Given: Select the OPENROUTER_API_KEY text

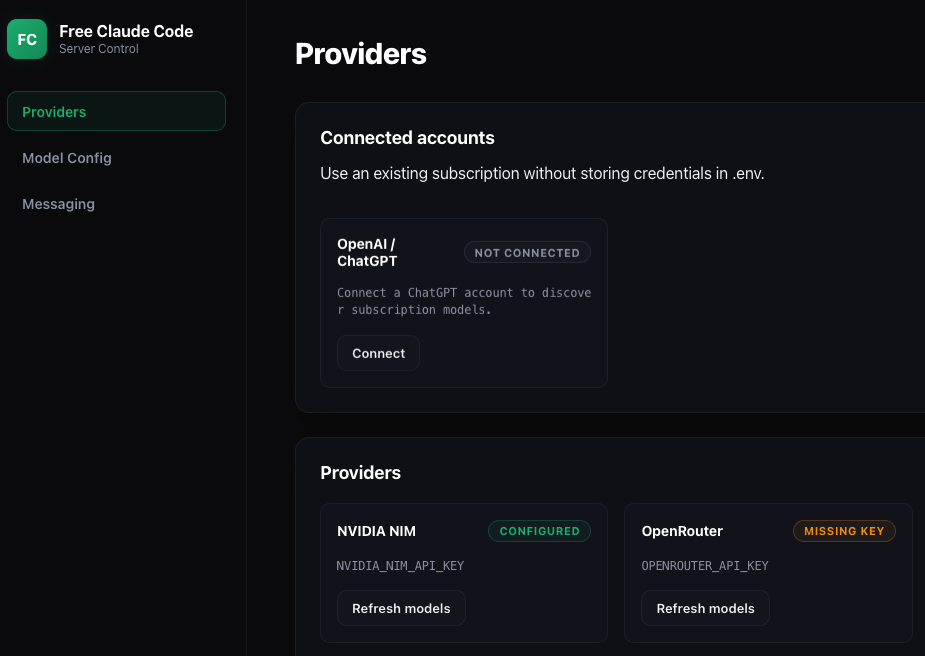Looking at the screenshot, I should [705, 566].
